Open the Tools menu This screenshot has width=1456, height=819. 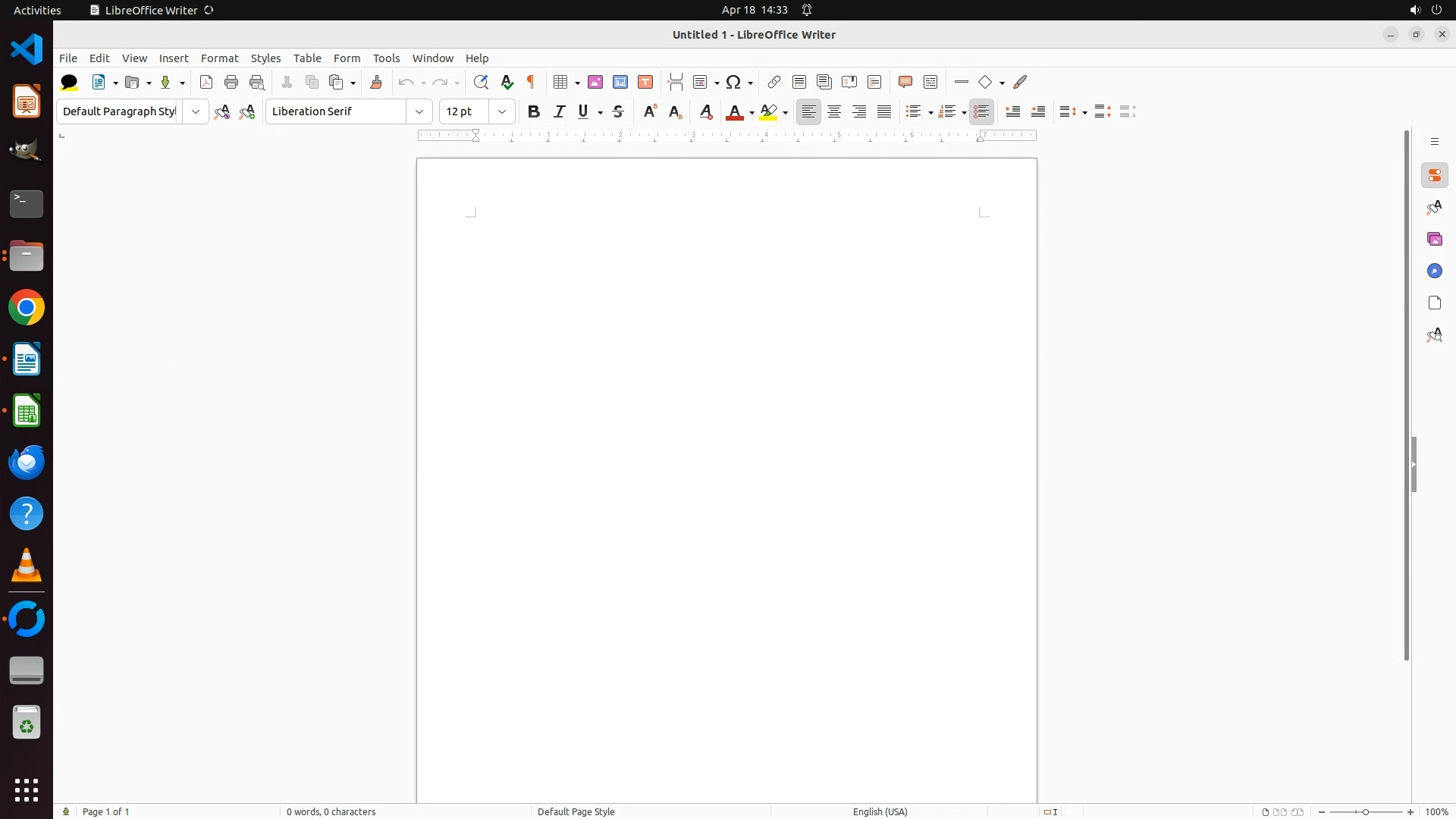click(x=386, y=58)
